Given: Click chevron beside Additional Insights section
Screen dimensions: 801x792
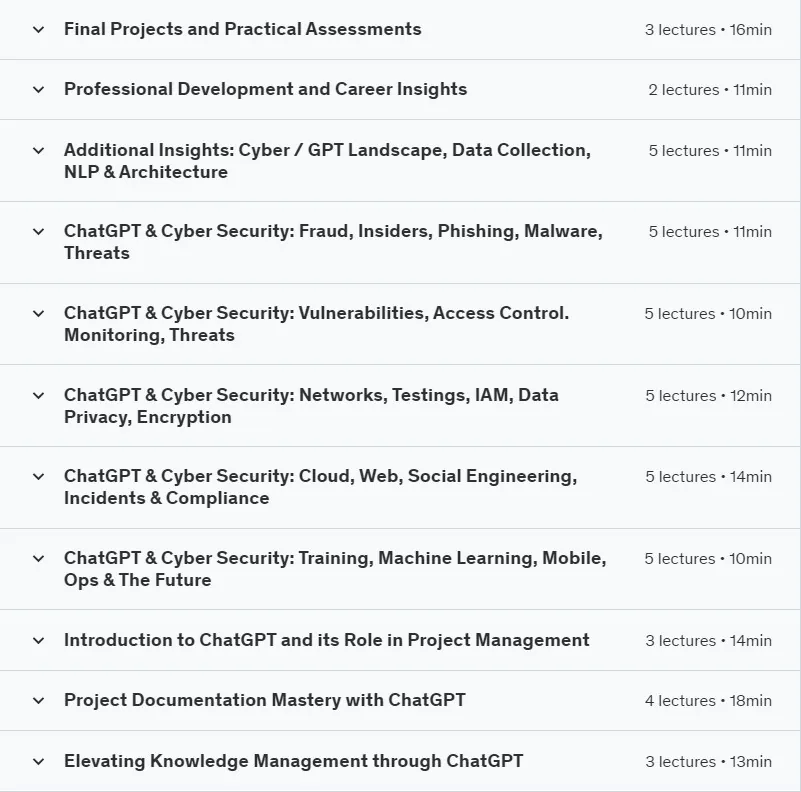Looking at the screenshot, I should [x=38, y=151].
